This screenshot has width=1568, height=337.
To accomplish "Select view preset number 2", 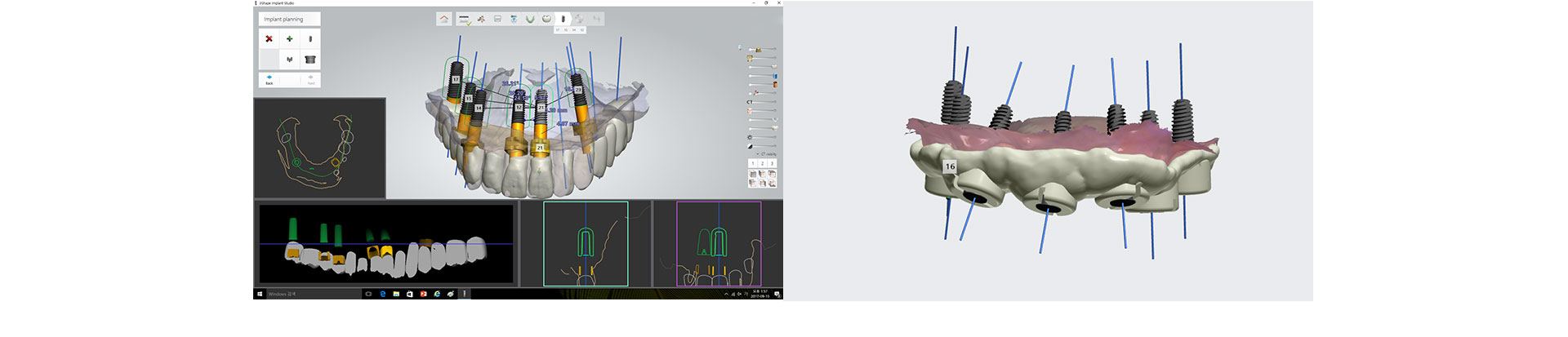I will pyautogui.click(x=762, y=163).
